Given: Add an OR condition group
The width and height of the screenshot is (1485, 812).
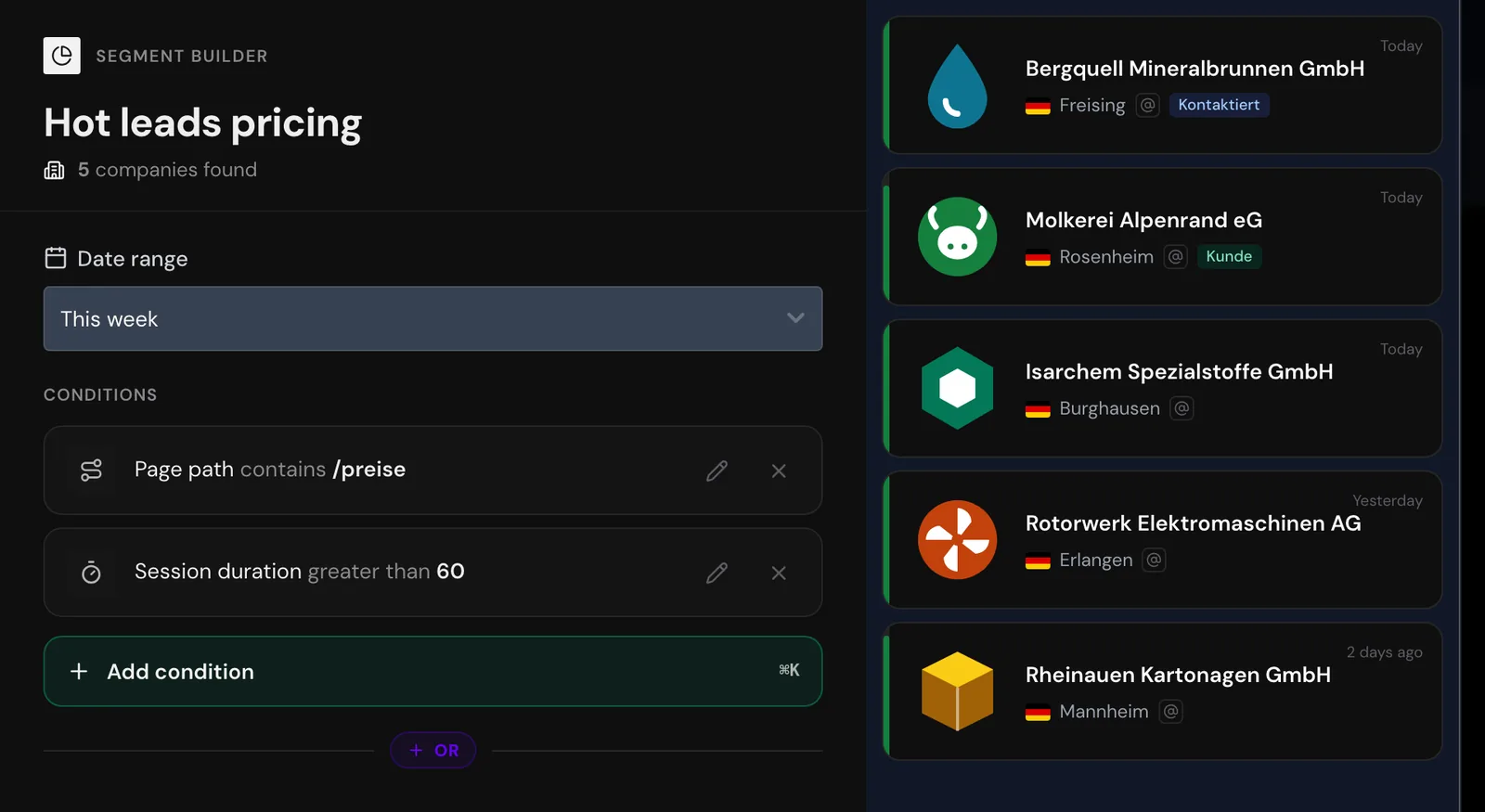Looking at the screenshot, I should point(433,750).
